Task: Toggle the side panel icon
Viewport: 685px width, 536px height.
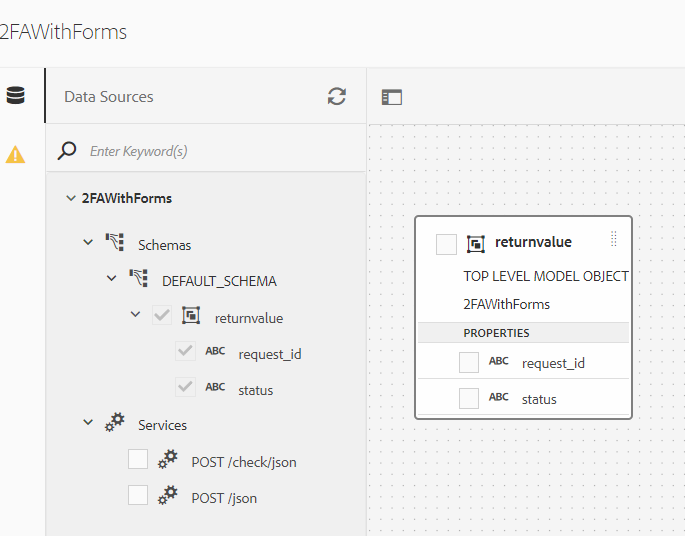Action: pos(392,97)
